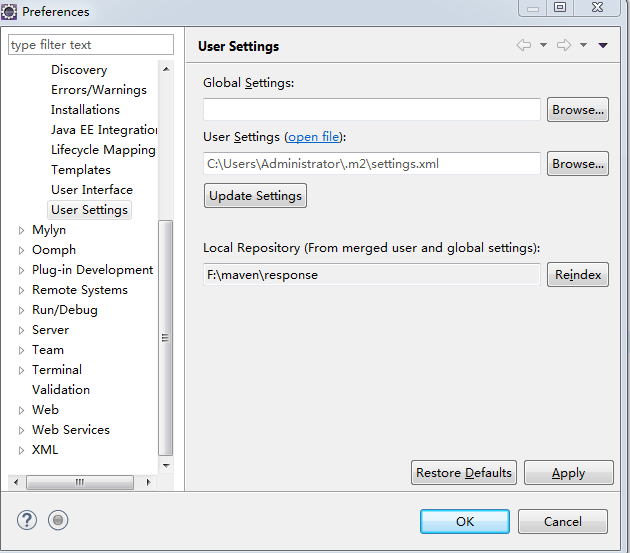630x553 pixels.
Task: Click the Update Settings button
Action: tap(255, 196)
